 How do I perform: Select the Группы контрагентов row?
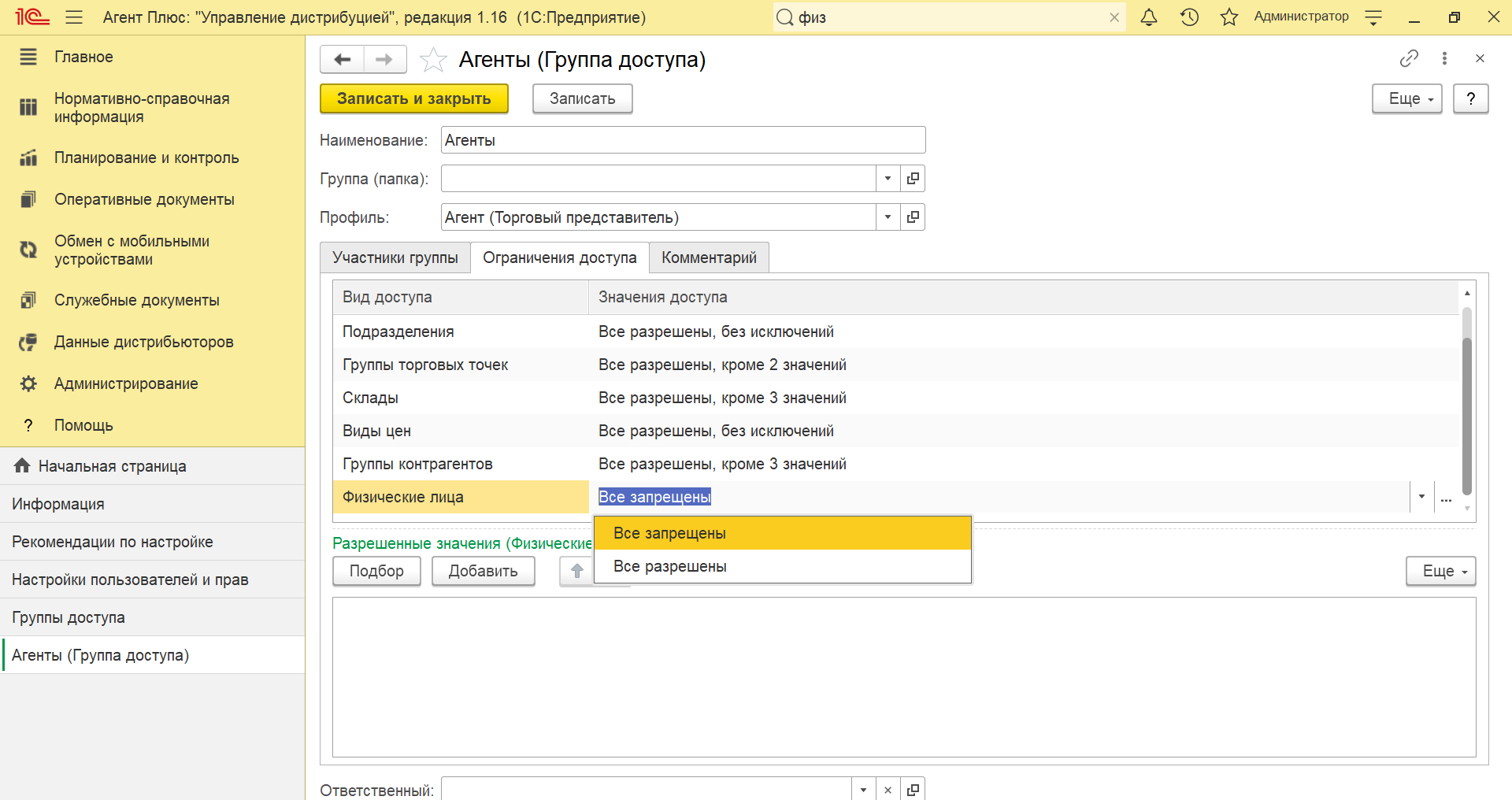point(895,464)
